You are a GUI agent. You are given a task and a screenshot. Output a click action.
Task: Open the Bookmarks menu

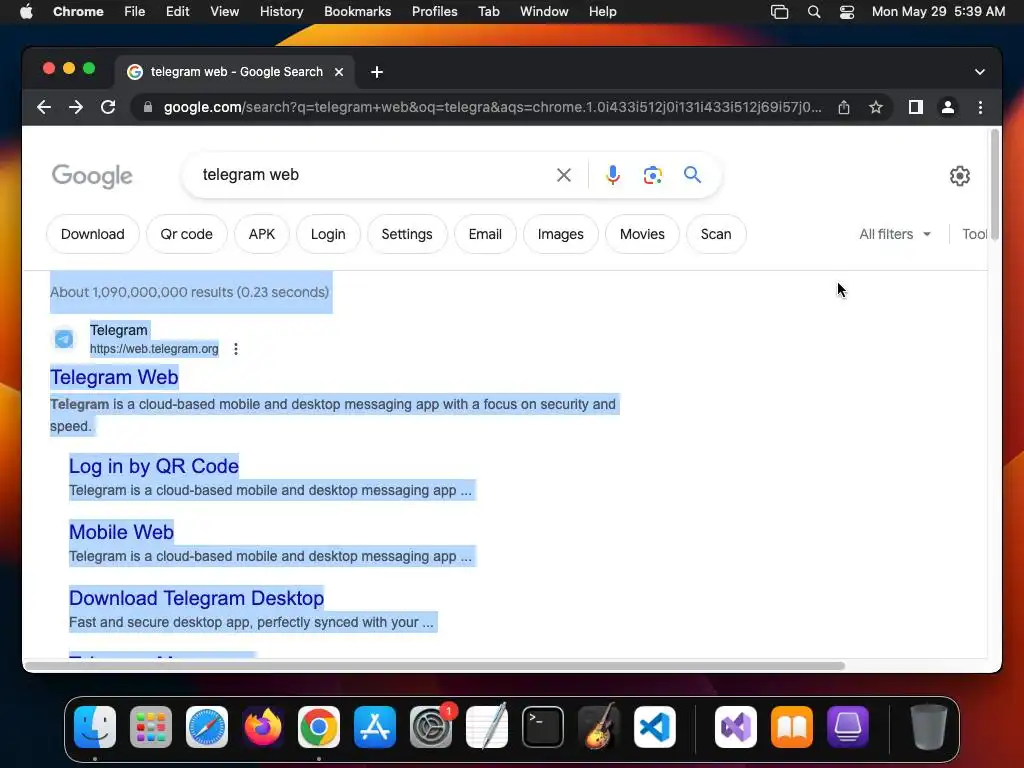pos(357,12)
